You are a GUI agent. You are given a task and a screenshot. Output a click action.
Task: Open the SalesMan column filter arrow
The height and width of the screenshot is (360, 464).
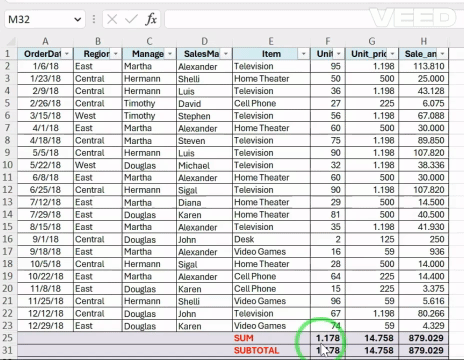coord(226,54)
